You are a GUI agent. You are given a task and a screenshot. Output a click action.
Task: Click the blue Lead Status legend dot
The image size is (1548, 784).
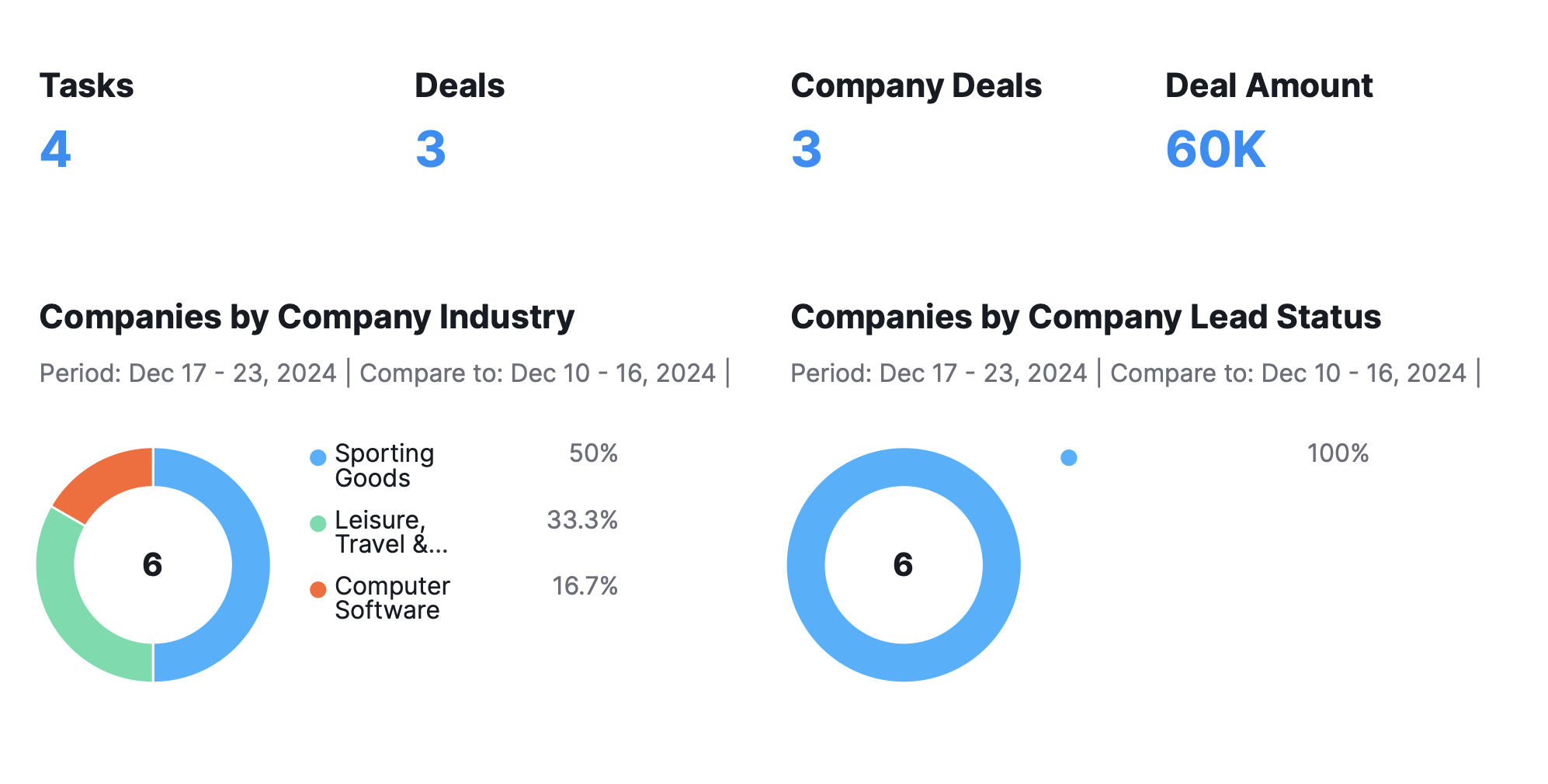point(1068,458)
